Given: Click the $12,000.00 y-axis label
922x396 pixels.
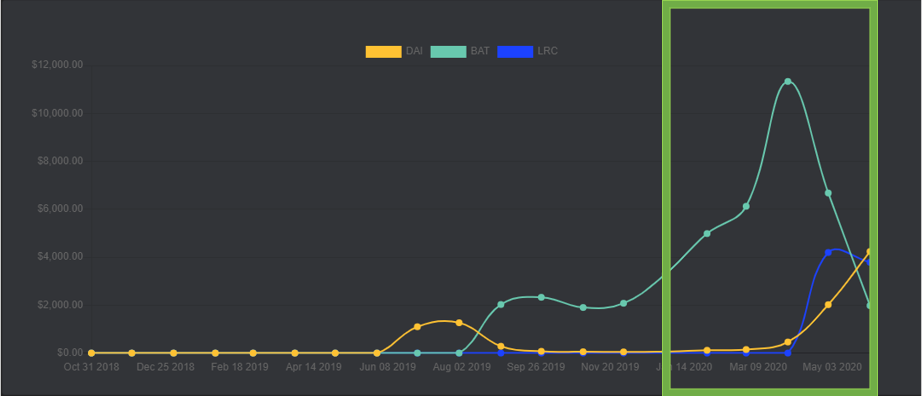Looking at the screenshot, I should click(57, 65).
